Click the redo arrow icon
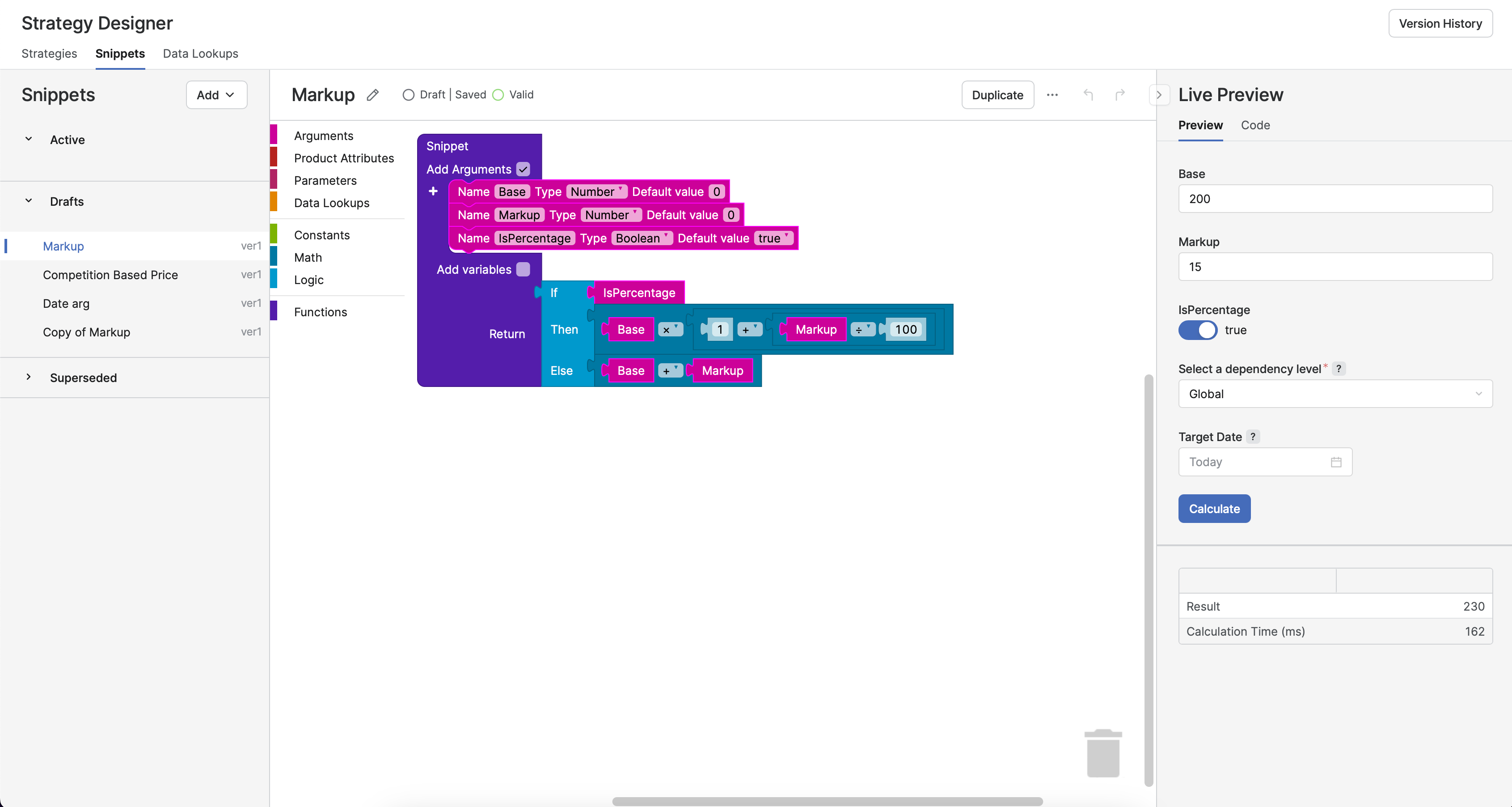The width and height of the screenshot is (1512, 807). click(1120, 95)
